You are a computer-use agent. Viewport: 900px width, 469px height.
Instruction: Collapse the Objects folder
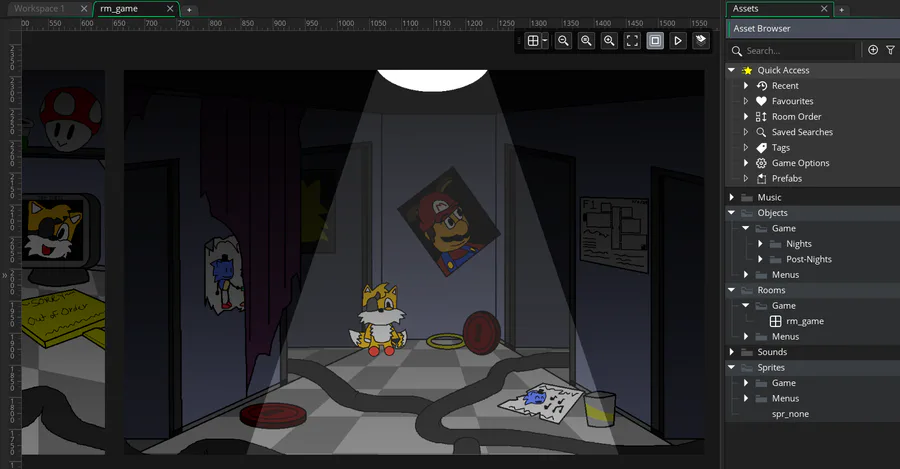[731, 213]
